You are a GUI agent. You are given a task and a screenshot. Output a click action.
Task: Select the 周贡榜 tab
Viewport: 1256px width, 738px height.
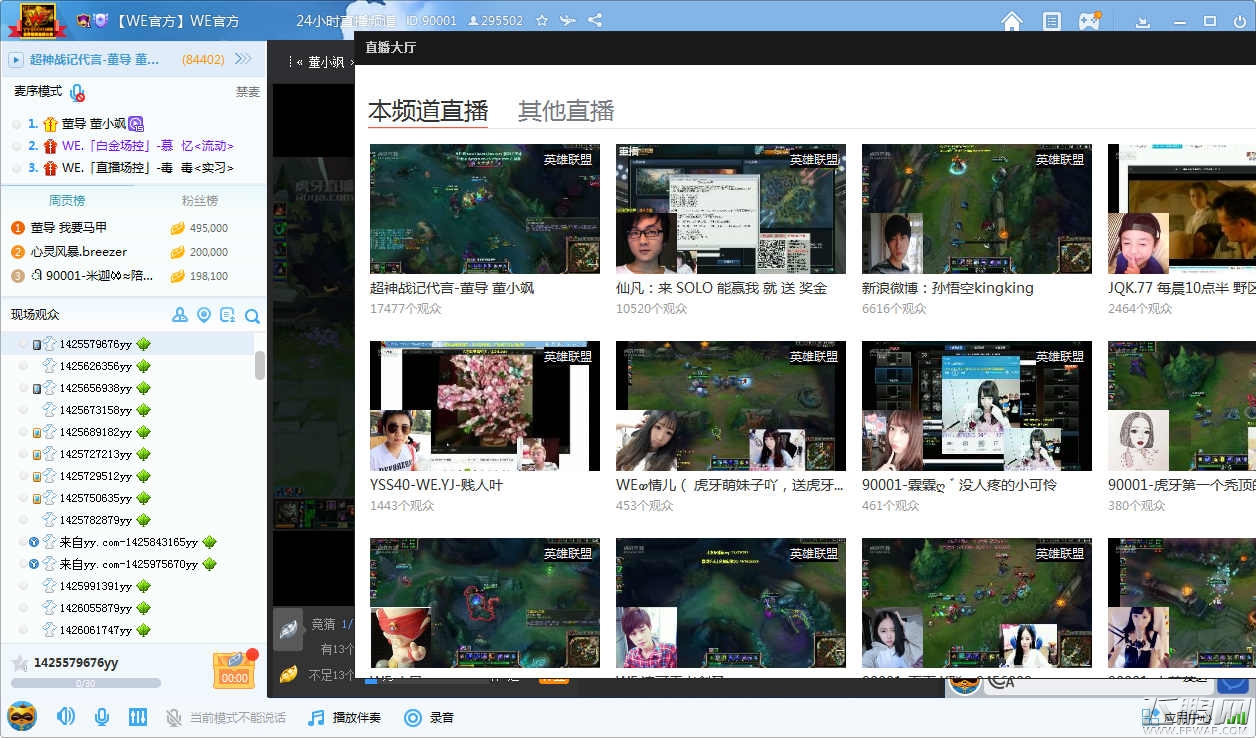pos(67,200)
